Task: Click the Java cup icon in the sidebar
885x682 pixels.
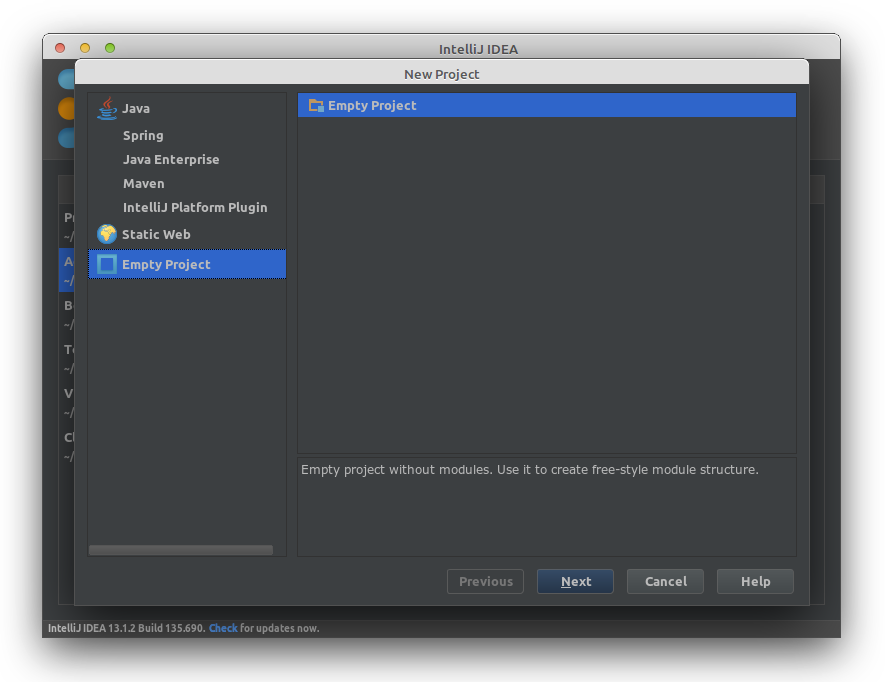Action: (x=107, y=108)
